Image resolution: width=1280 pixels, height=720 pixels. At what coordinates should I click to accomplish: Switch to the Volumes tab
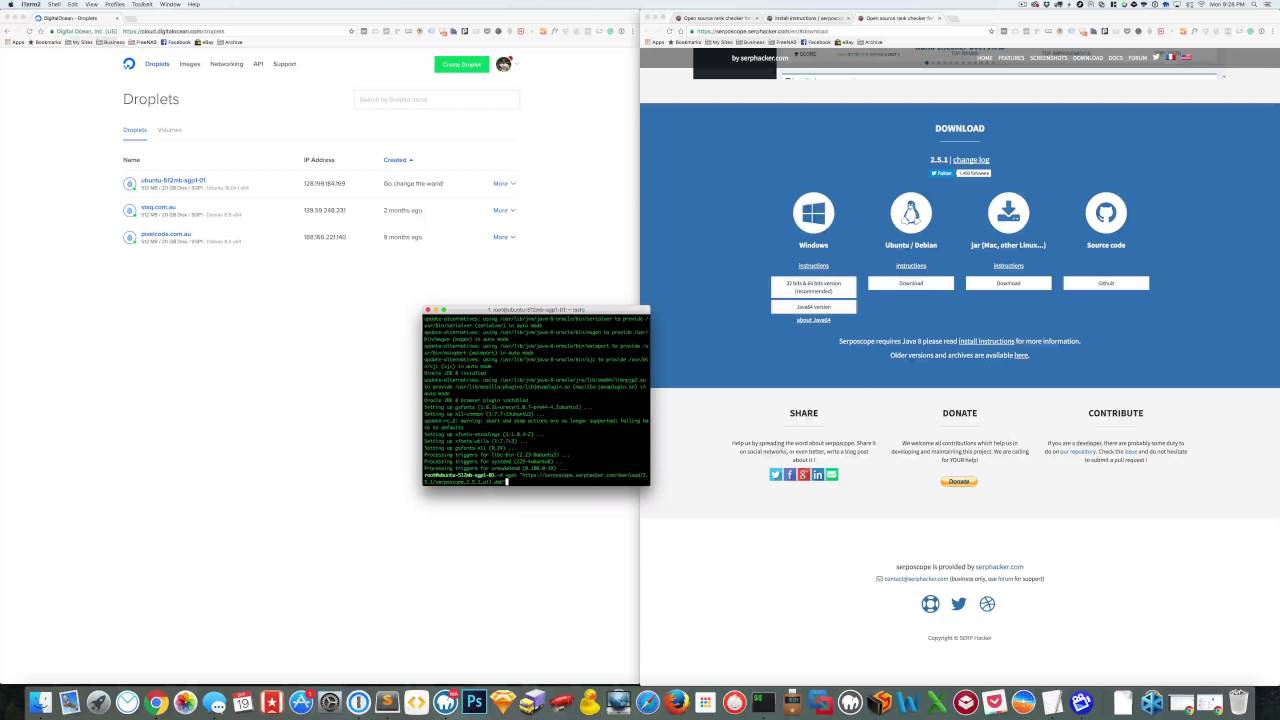(169, 130)
